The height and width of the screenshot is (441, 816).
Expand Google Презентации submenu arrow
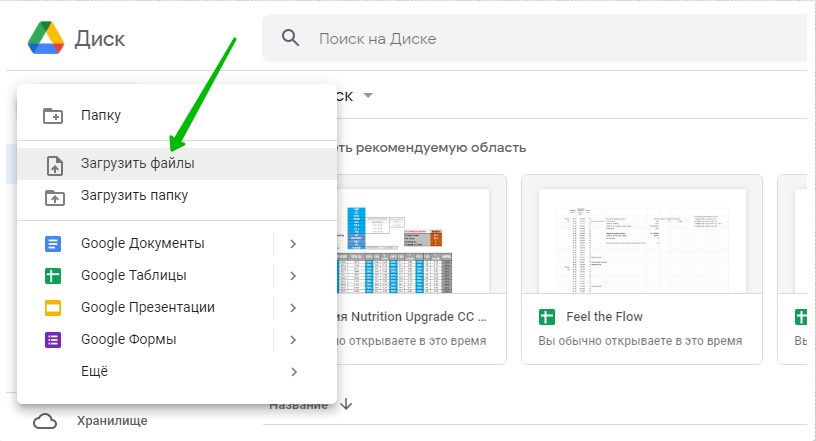[294, 308]
